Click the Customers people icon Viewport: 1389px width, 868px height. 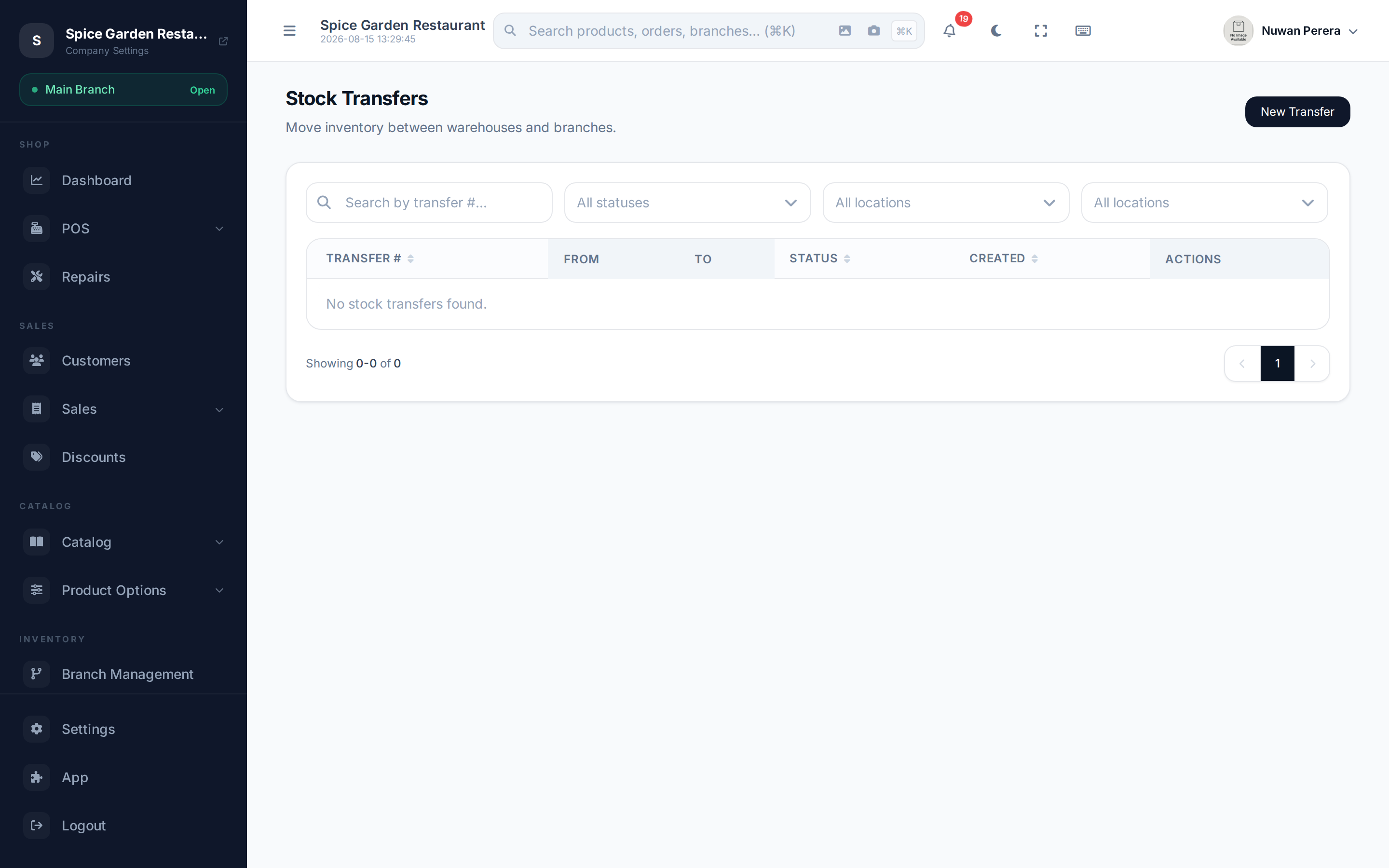[37, 361]
